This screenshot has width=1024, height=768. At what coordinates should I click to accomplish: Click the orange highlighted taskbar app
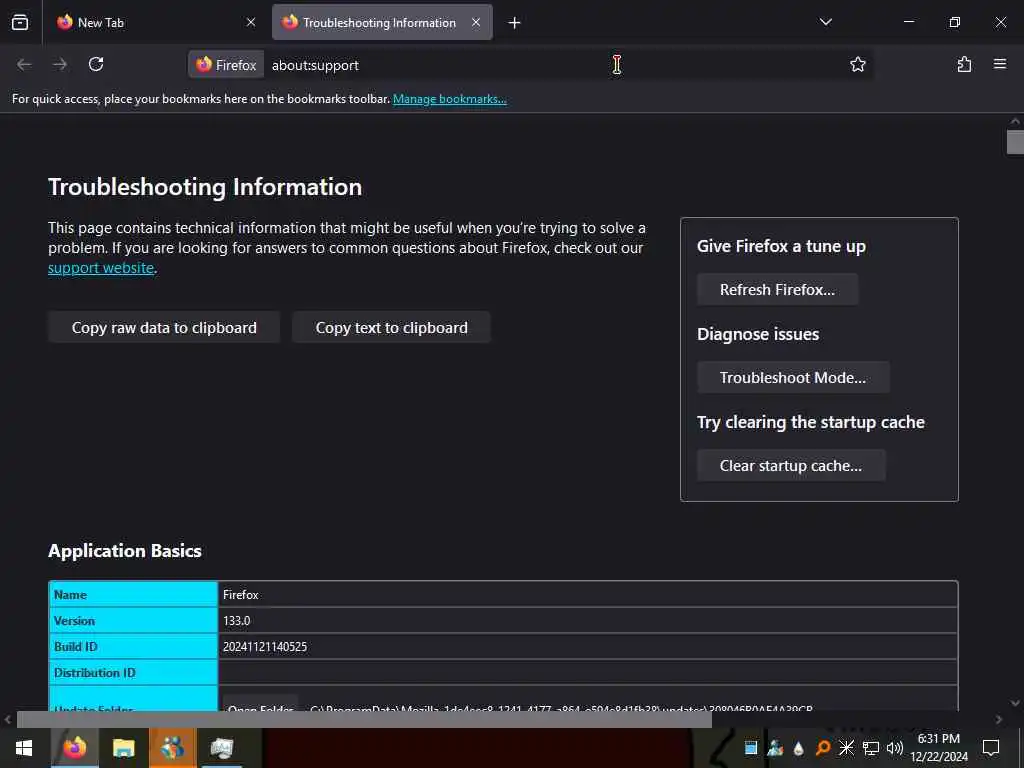point(172,748)
